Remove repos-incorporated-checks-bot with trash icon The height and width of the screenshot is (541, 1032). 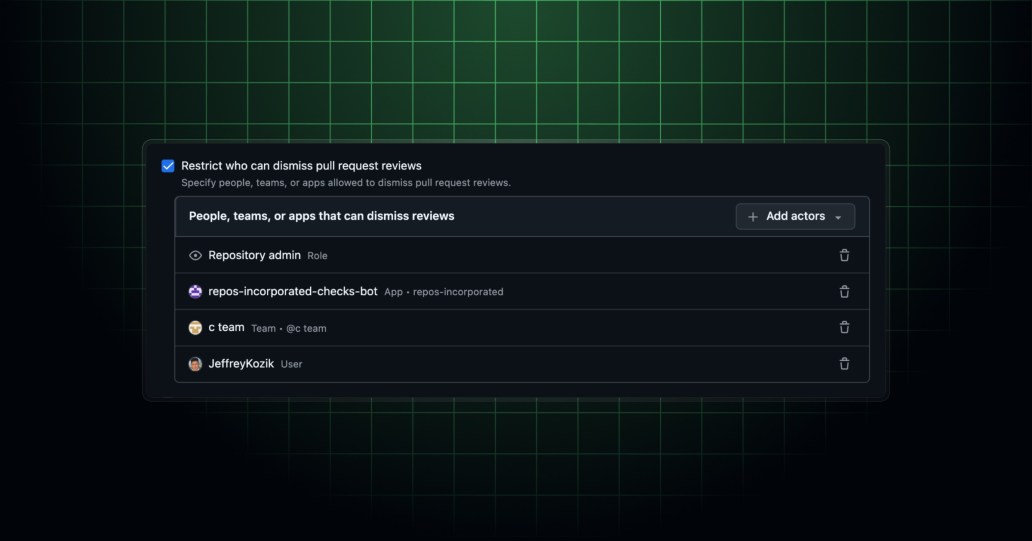(x=844, y=292)
